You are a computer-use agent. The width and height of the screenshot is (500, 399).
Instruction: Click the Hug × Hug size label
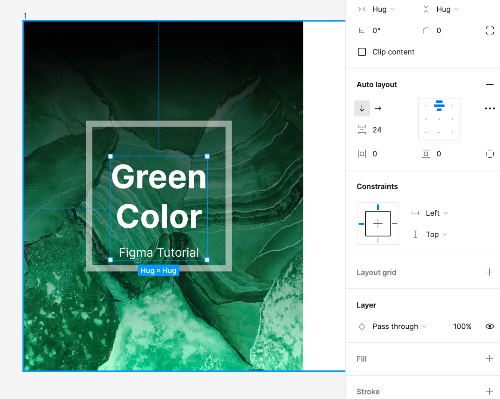(158, 270)
